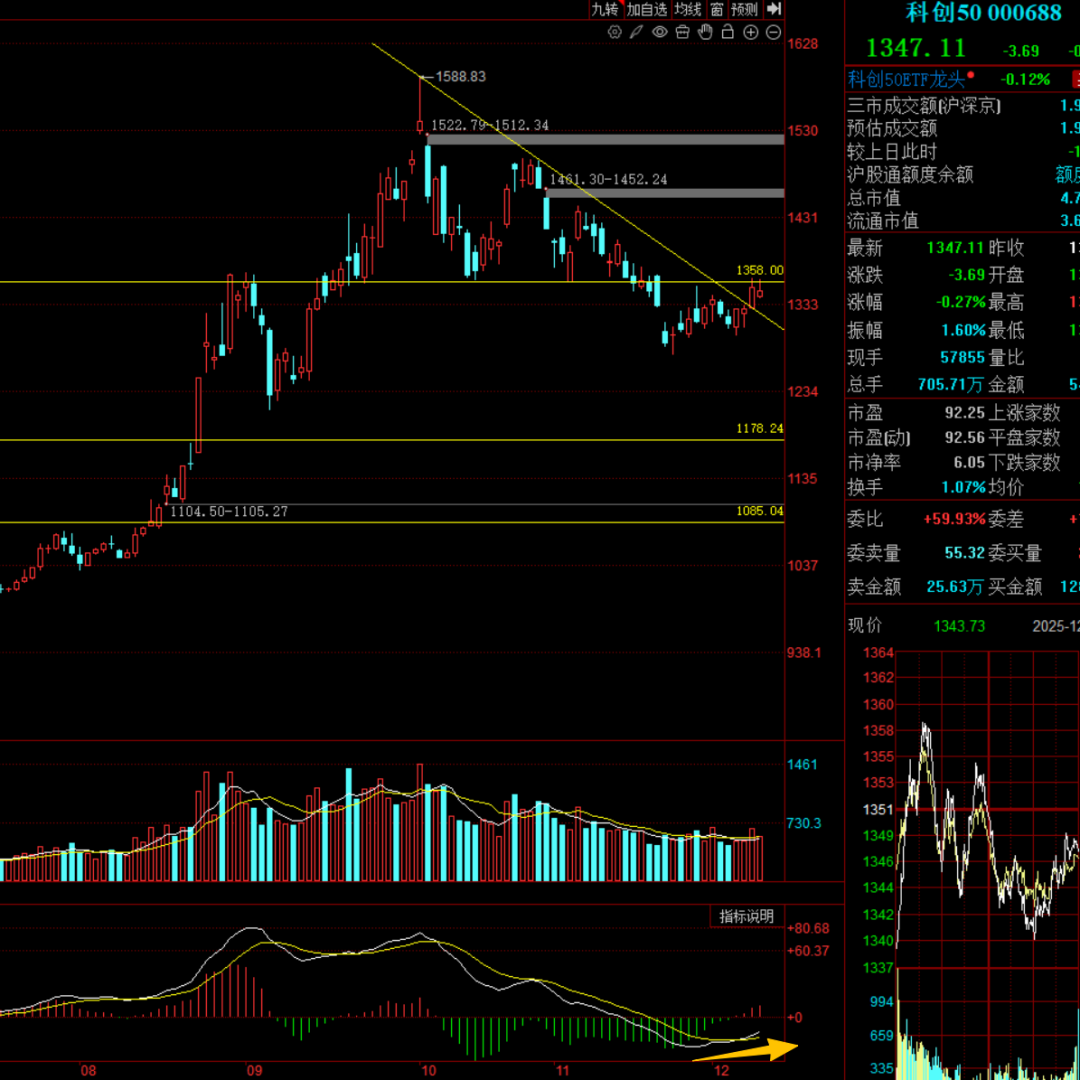Open the 指标说明 indicator description
Screen dimensions: 1080x1080
(x=747, y=916)
